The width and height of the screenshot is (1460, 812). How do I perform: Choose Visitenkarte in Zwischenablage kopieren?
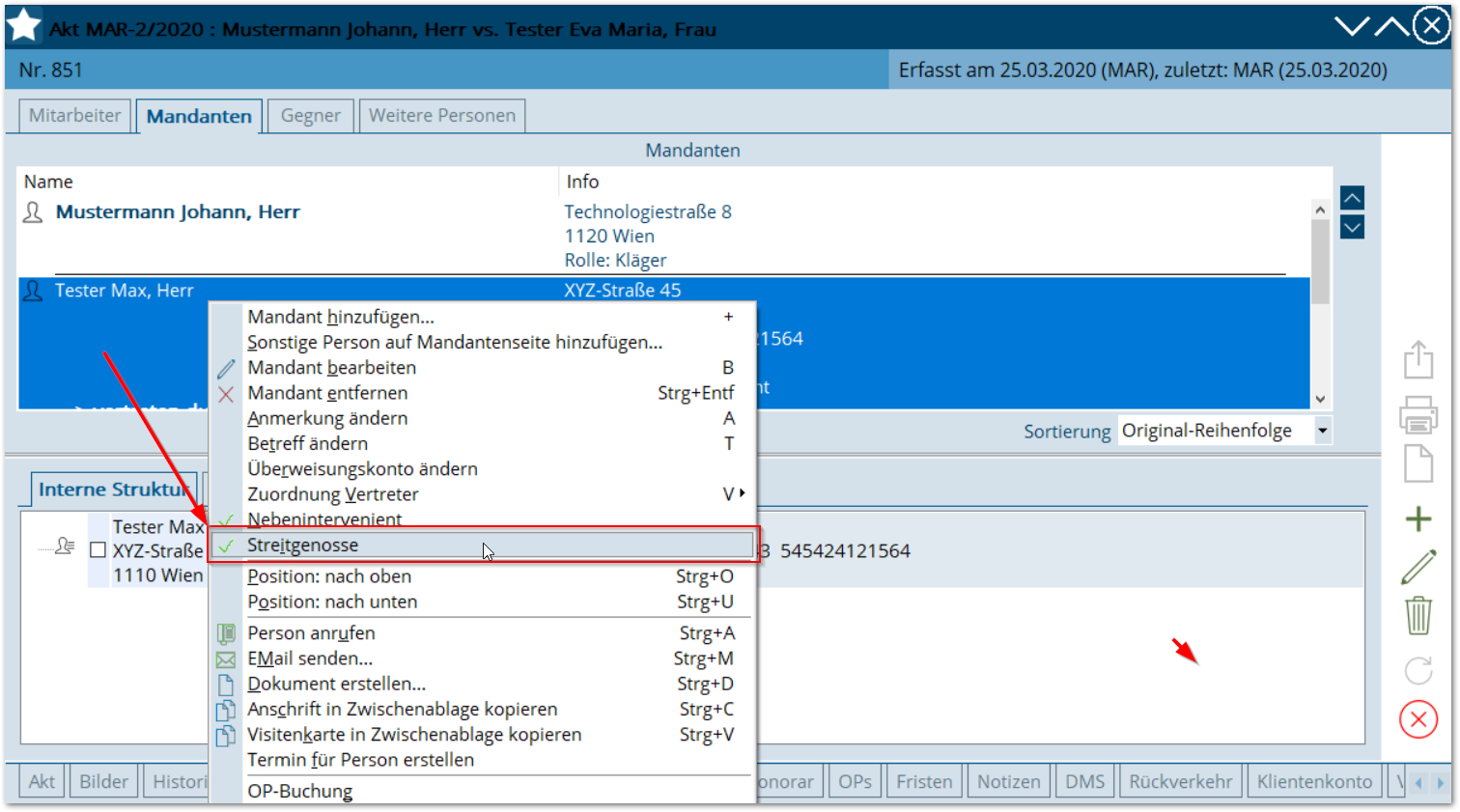coord(483,735)
